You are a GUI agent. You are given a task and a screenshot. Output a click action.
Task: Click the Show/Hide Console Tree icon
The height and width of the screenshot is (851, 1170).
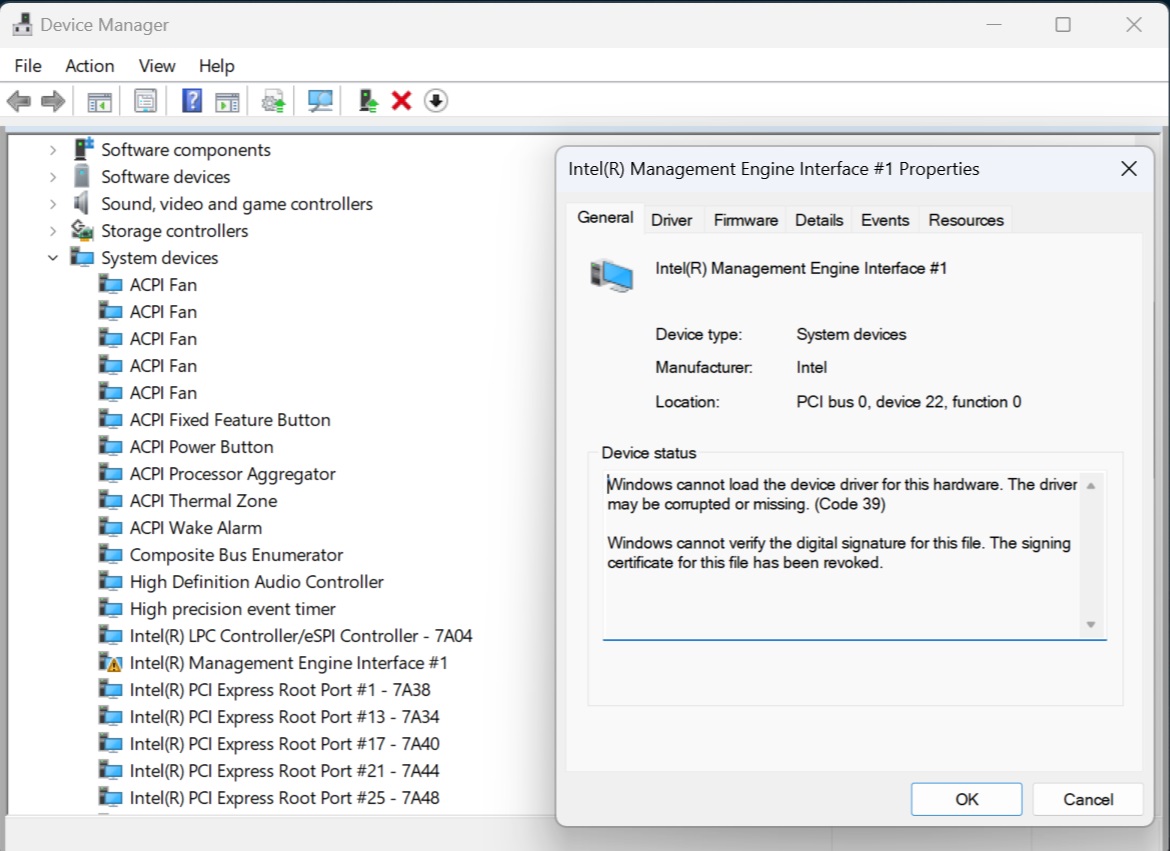coord(99,101)
